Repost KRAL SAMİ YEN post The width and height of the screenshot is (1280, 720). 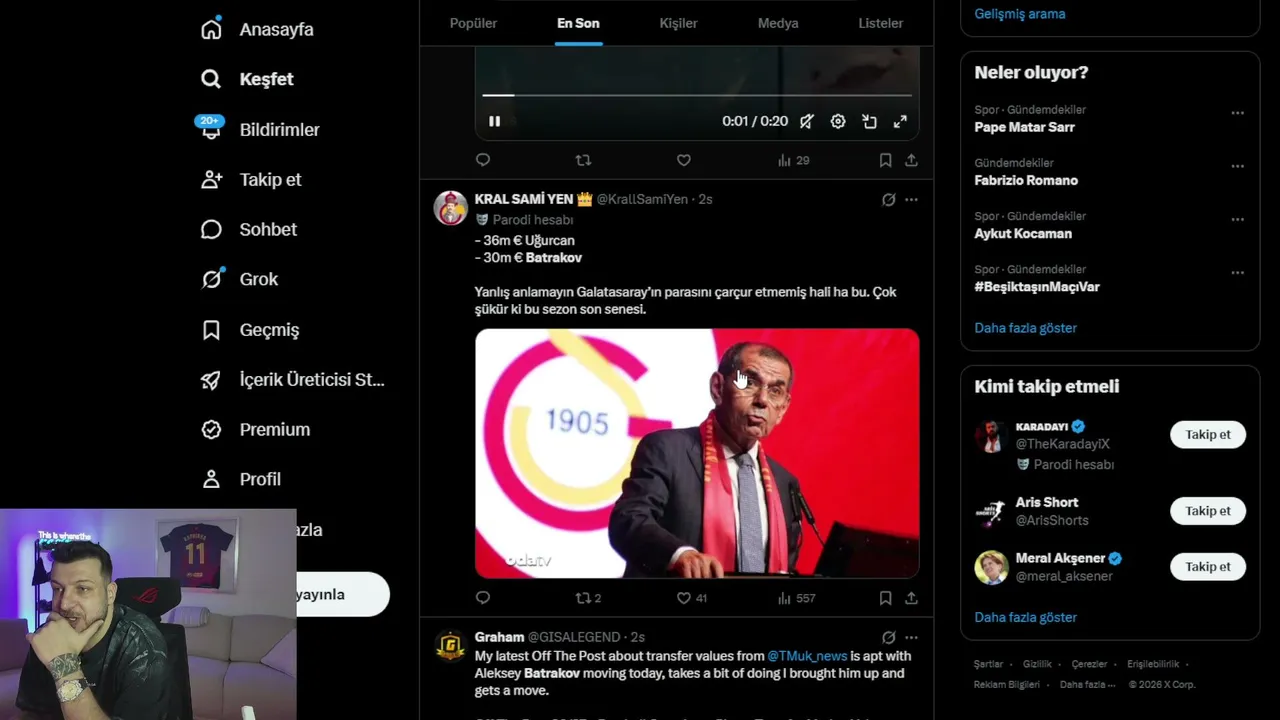point(588,598)
